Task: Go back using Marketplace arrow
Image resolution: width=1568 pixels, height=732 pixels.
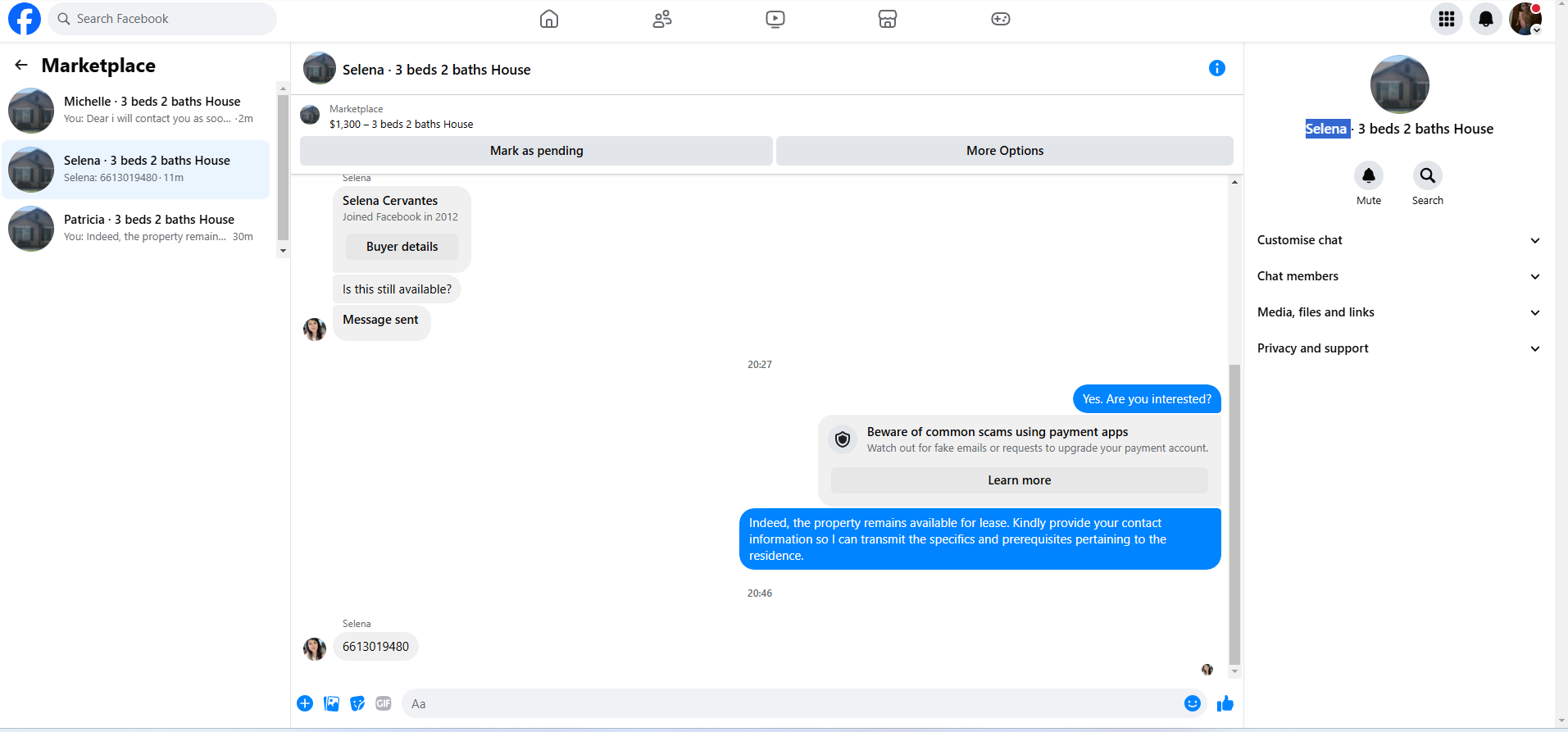Action: click(21, 65)
